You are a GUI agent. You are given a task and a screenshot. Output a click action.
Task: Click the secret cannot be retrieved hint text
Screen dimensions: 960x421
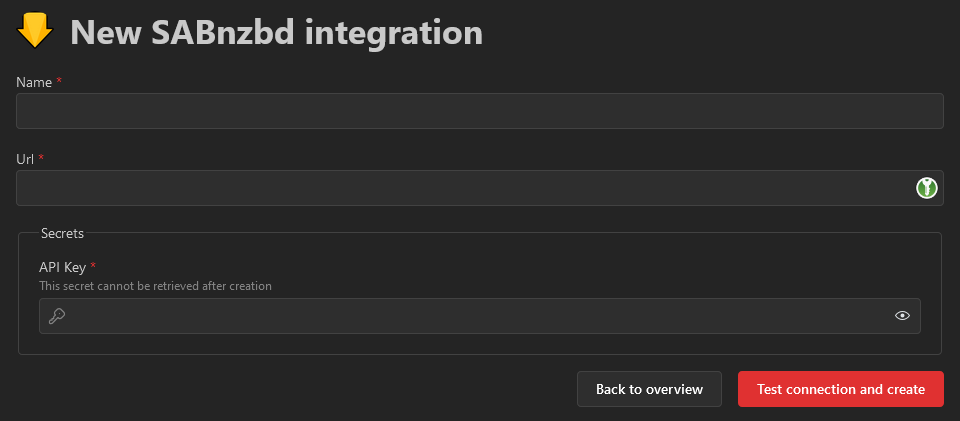point(155,286)
